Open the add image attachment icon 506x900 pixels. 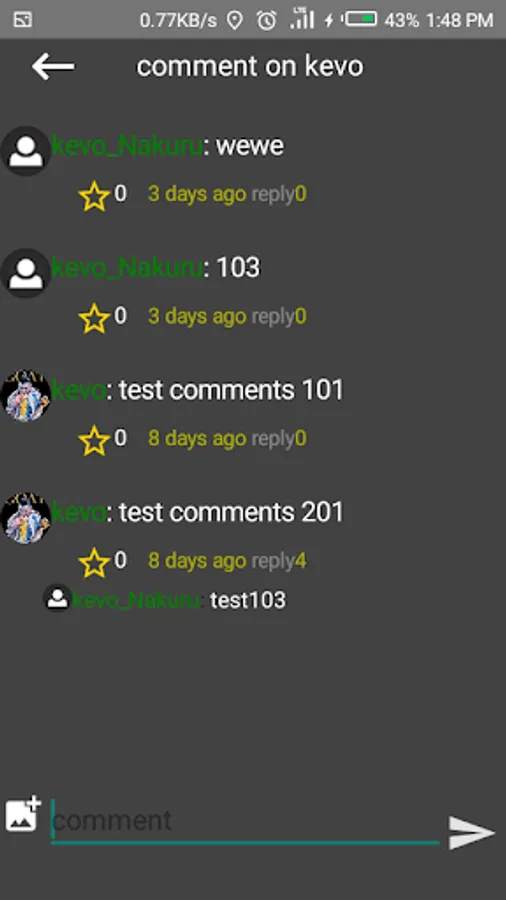(23, 814)
